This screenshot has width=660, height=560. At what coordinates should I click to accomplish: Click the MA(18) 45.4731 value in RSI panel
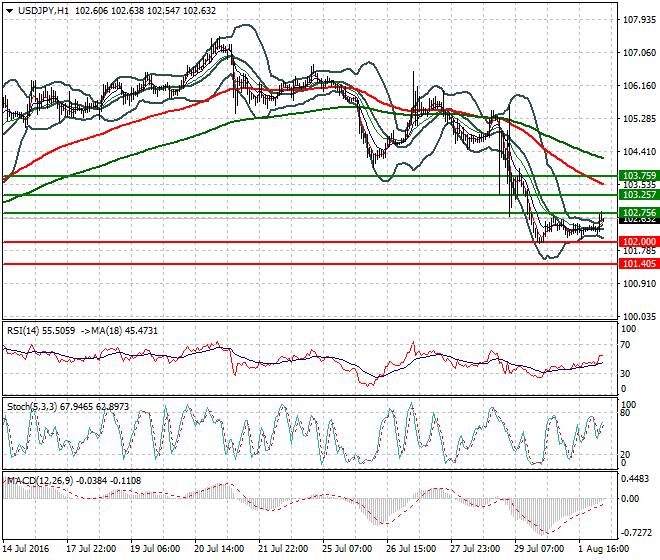pyautogui.click(x=119, y=331)
